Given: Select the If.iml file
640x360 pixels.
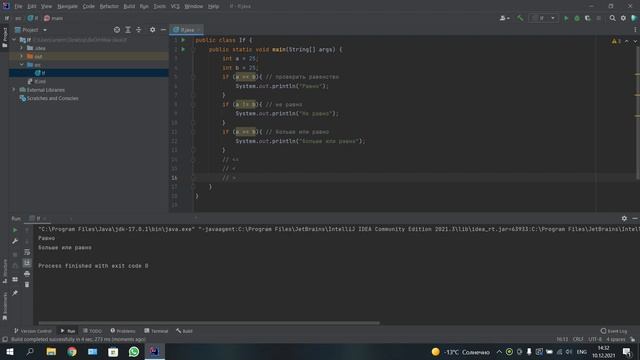Looking at the screenshot, I should click(36, 81).
